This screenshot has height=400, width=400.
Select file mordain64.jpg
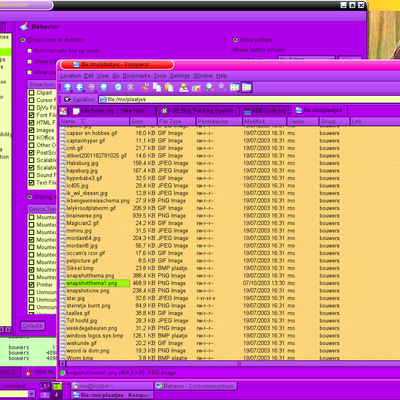[x=83, y=238]
